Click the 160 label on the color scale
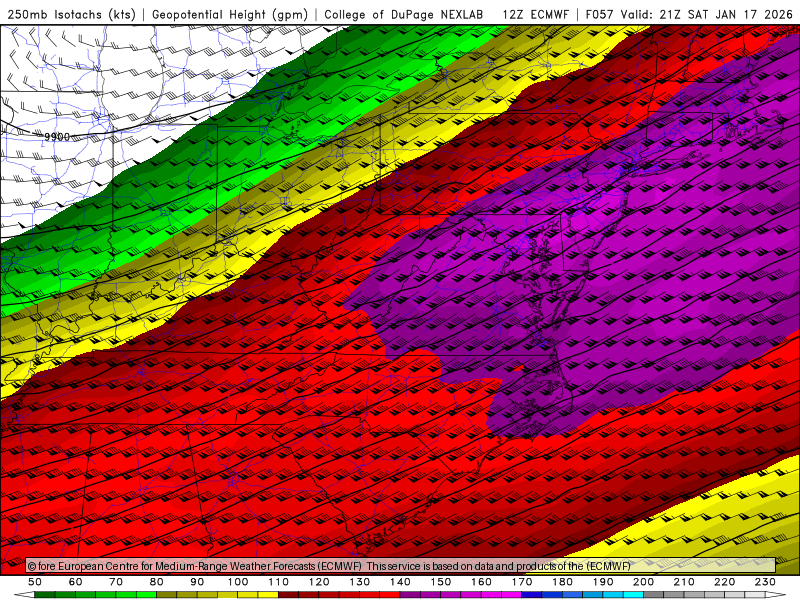 (x=482, y=582)
